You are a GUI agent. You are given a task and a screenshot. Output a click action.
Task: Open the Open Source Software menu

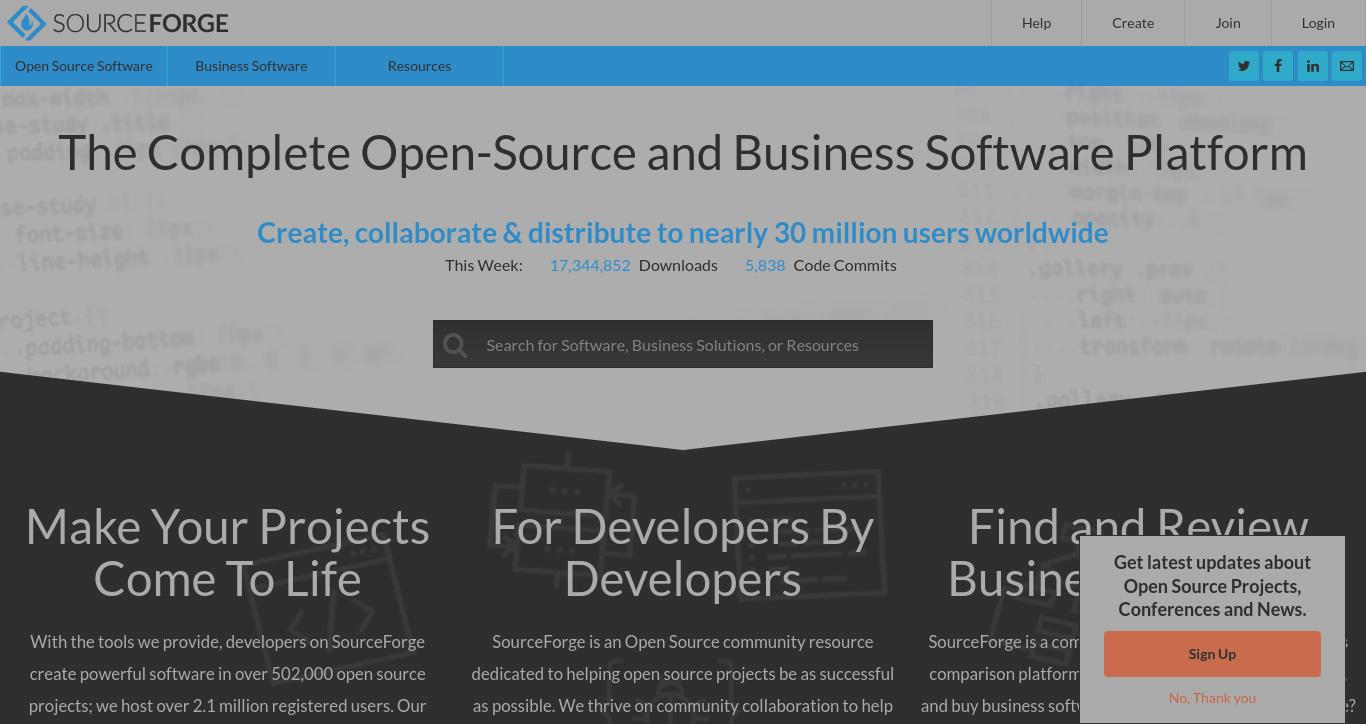(x=84, y=66)
